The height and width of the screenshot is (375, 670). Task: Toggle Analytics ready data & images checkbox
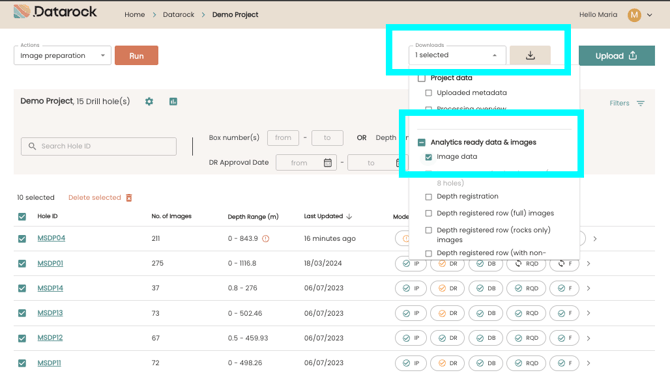422,142
